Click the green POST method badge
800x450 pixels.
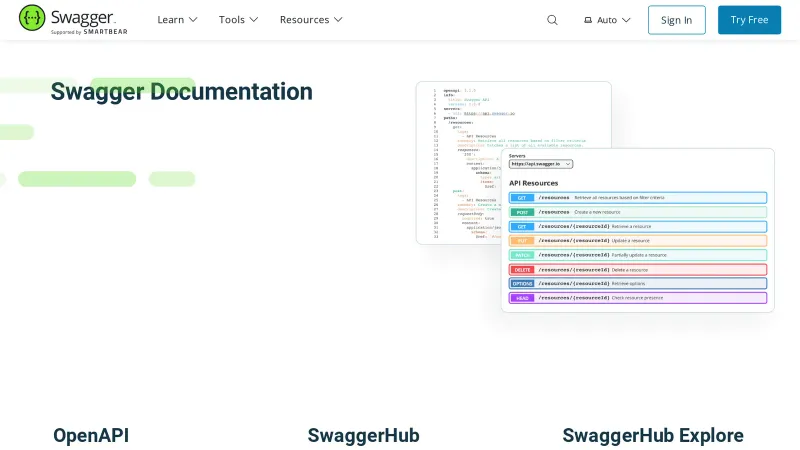[522, 212]
